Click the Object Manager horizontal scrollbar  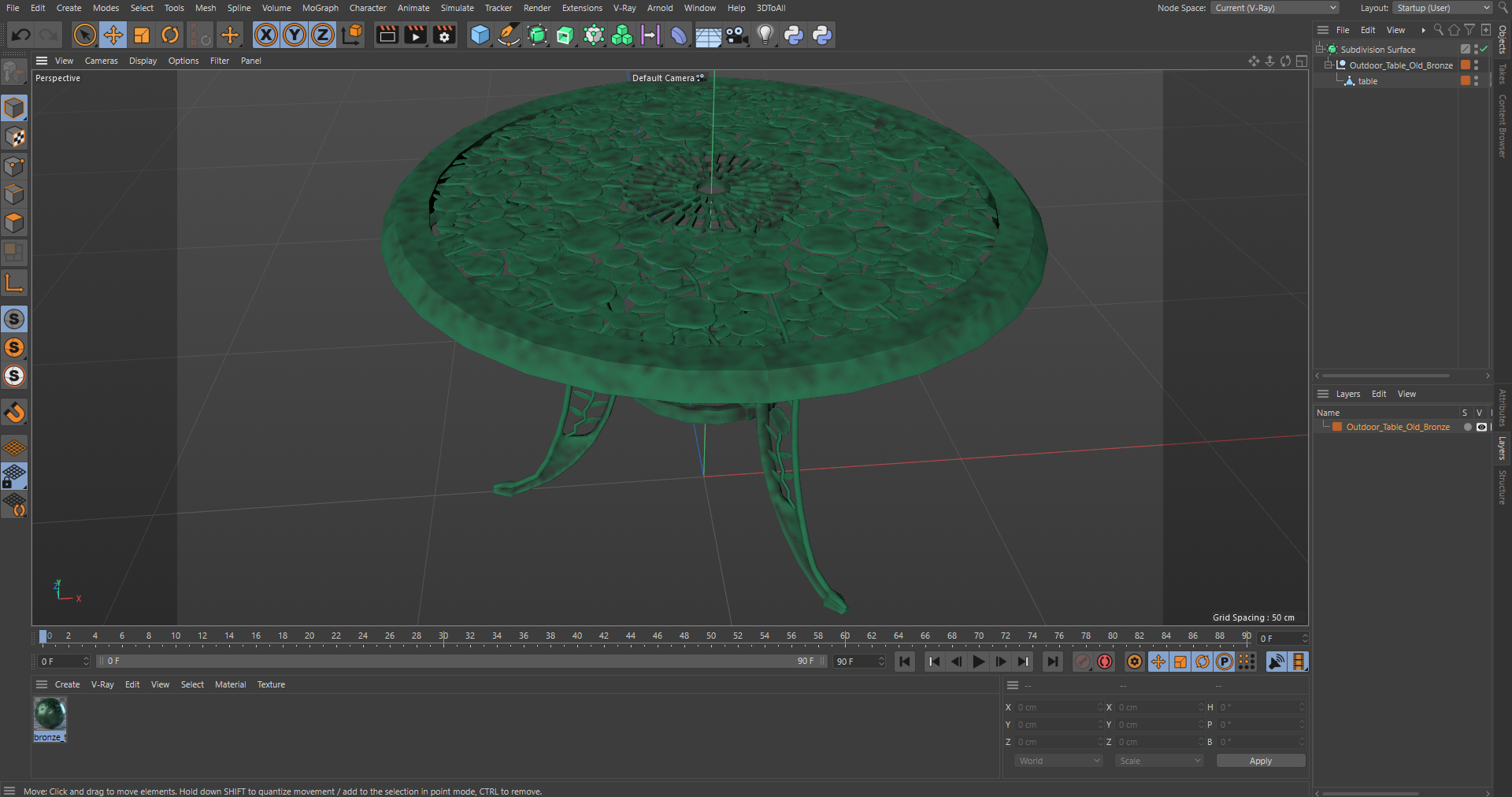click(1386, 376)
